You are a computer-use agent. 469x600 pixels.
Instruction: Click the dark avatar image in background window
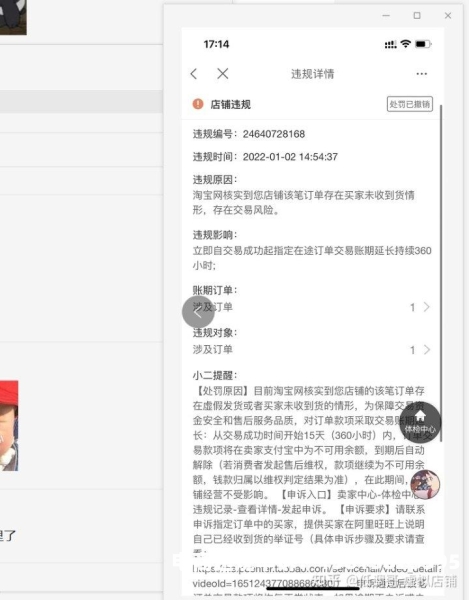click(13, 17)
